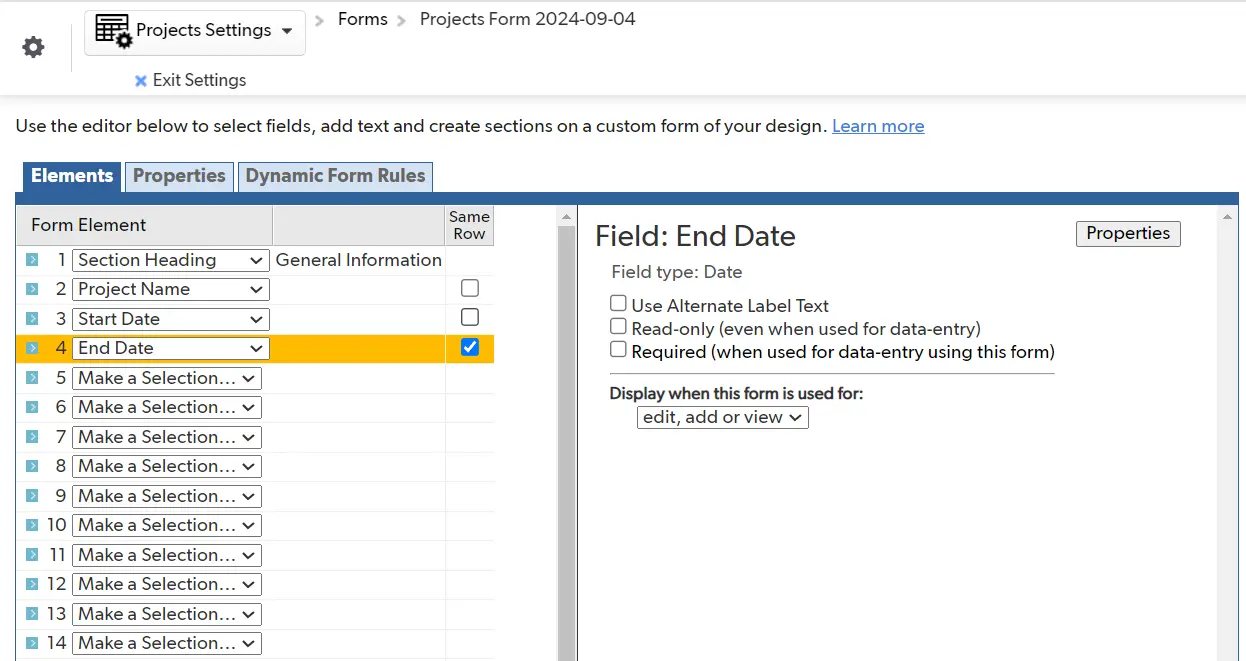Click the blue arrow icon beside Project Name
Viewport: 1246px width, 661px height.
32,289
